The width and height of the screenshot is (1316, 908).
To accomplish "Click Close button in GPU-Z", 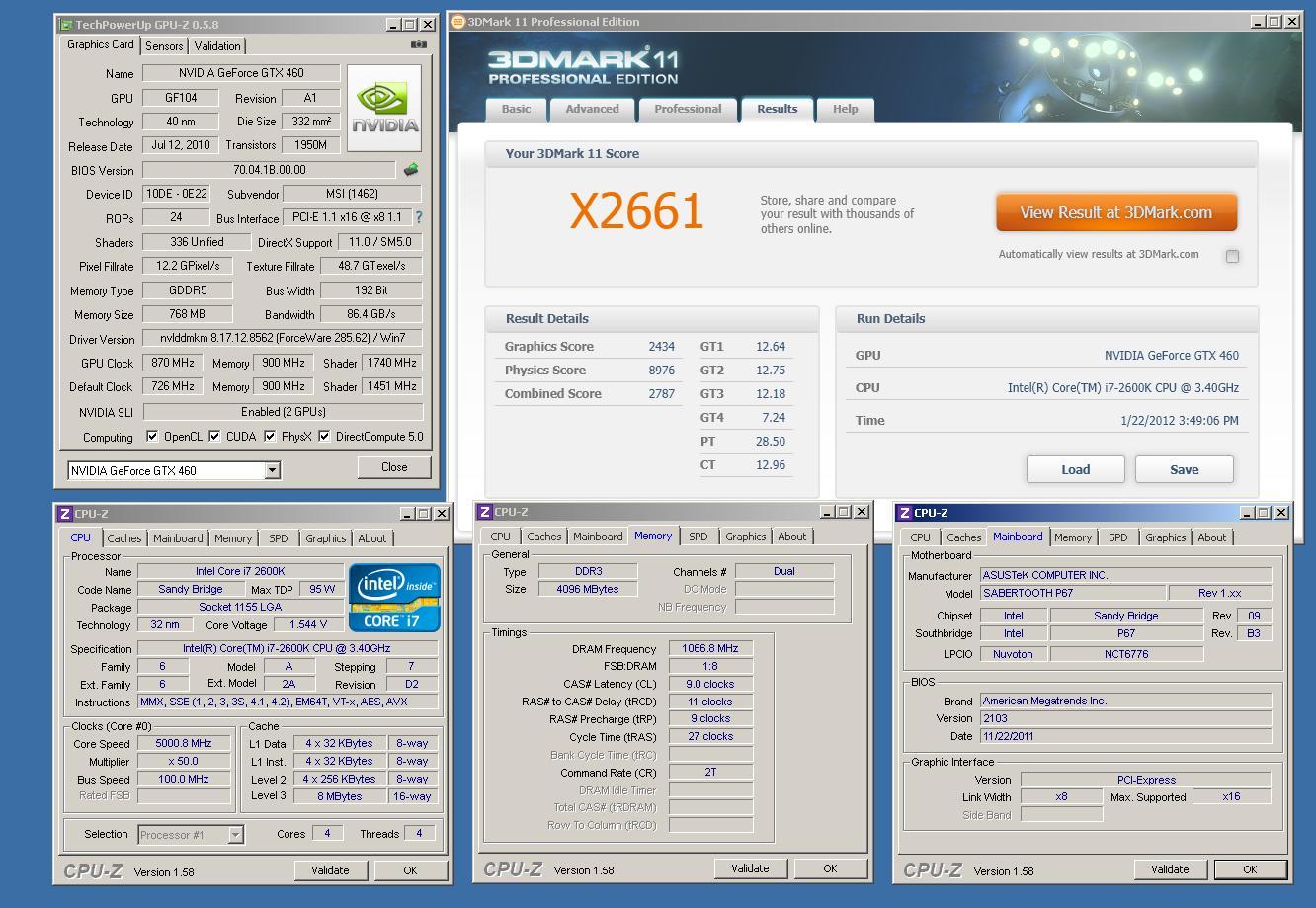I will (394, 467).
